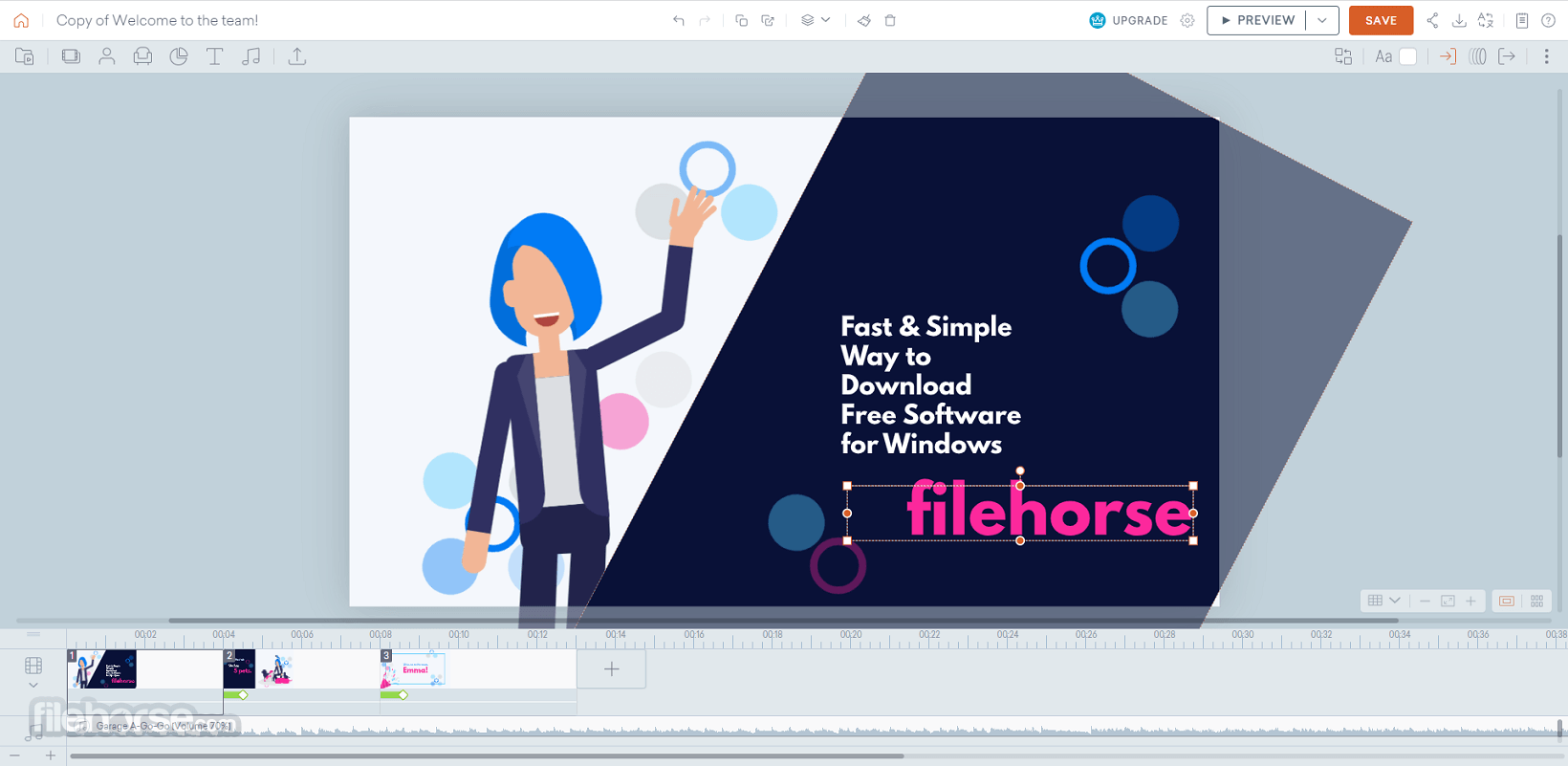The image size is (1568, 766).
Task: Open the template library icon
Action: 25,56
